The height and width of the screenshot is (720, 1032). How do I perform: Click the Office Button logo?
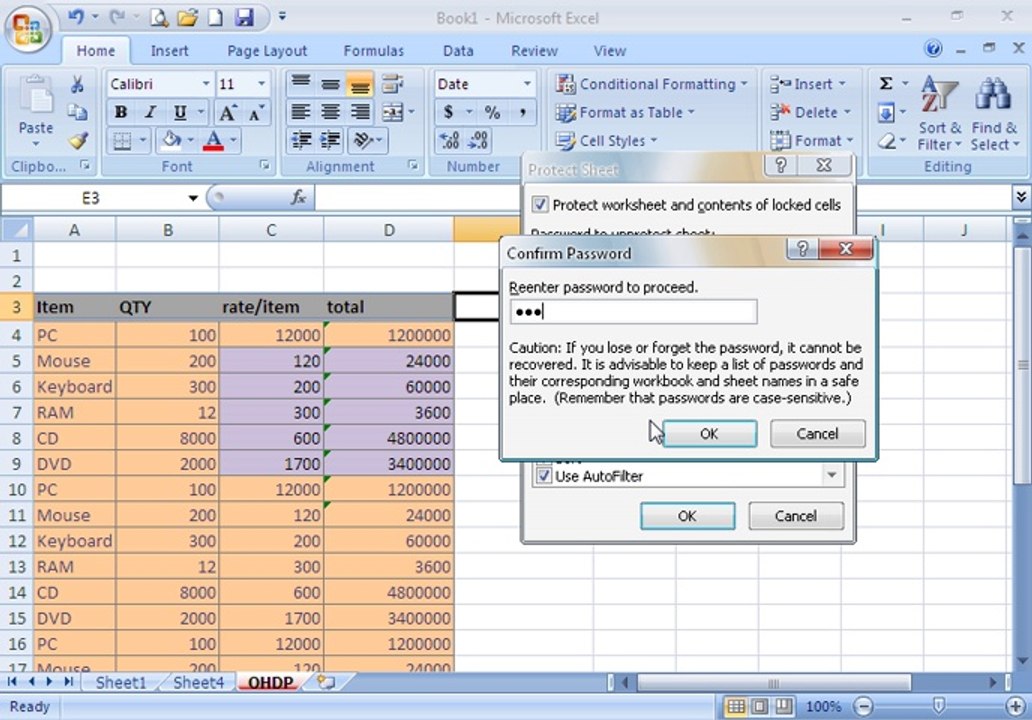pyautogui.click(x=28, y=29)
